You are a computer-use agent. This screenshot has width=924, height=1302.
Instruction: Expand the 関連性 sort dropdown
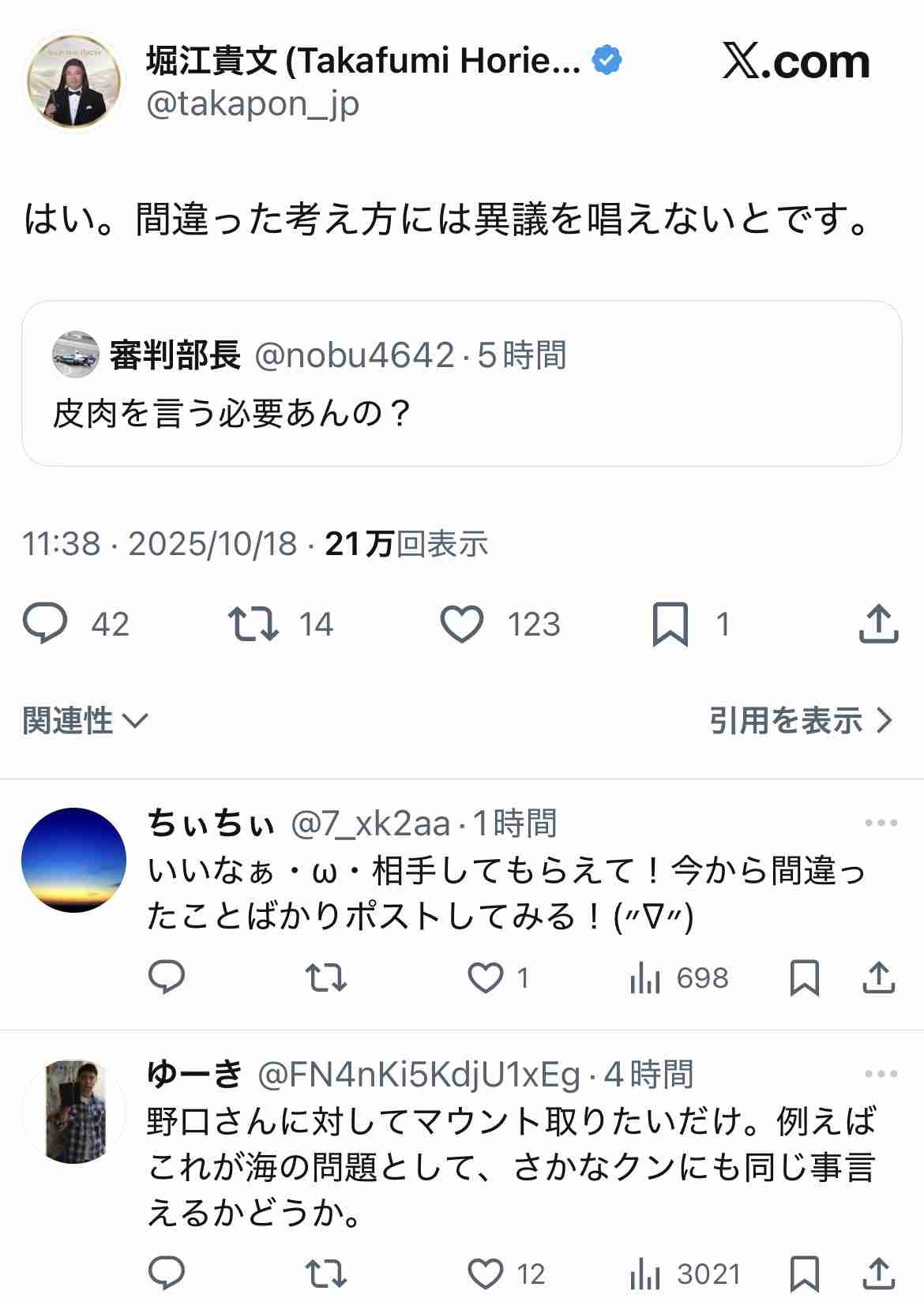pyautogui.click(x=85, y=721)
